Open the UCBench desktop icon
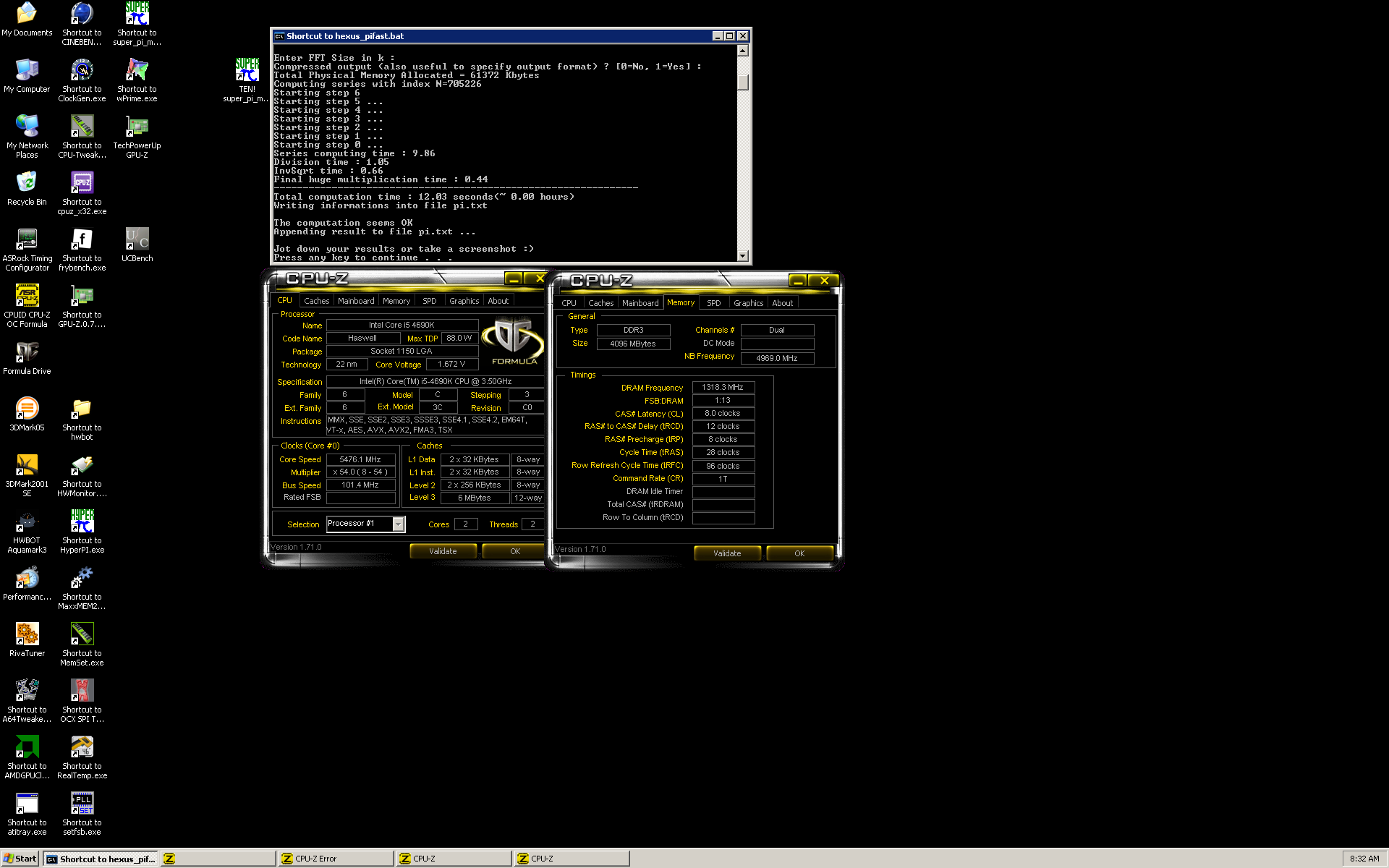The image size is (1389, 868). point(137,245)
